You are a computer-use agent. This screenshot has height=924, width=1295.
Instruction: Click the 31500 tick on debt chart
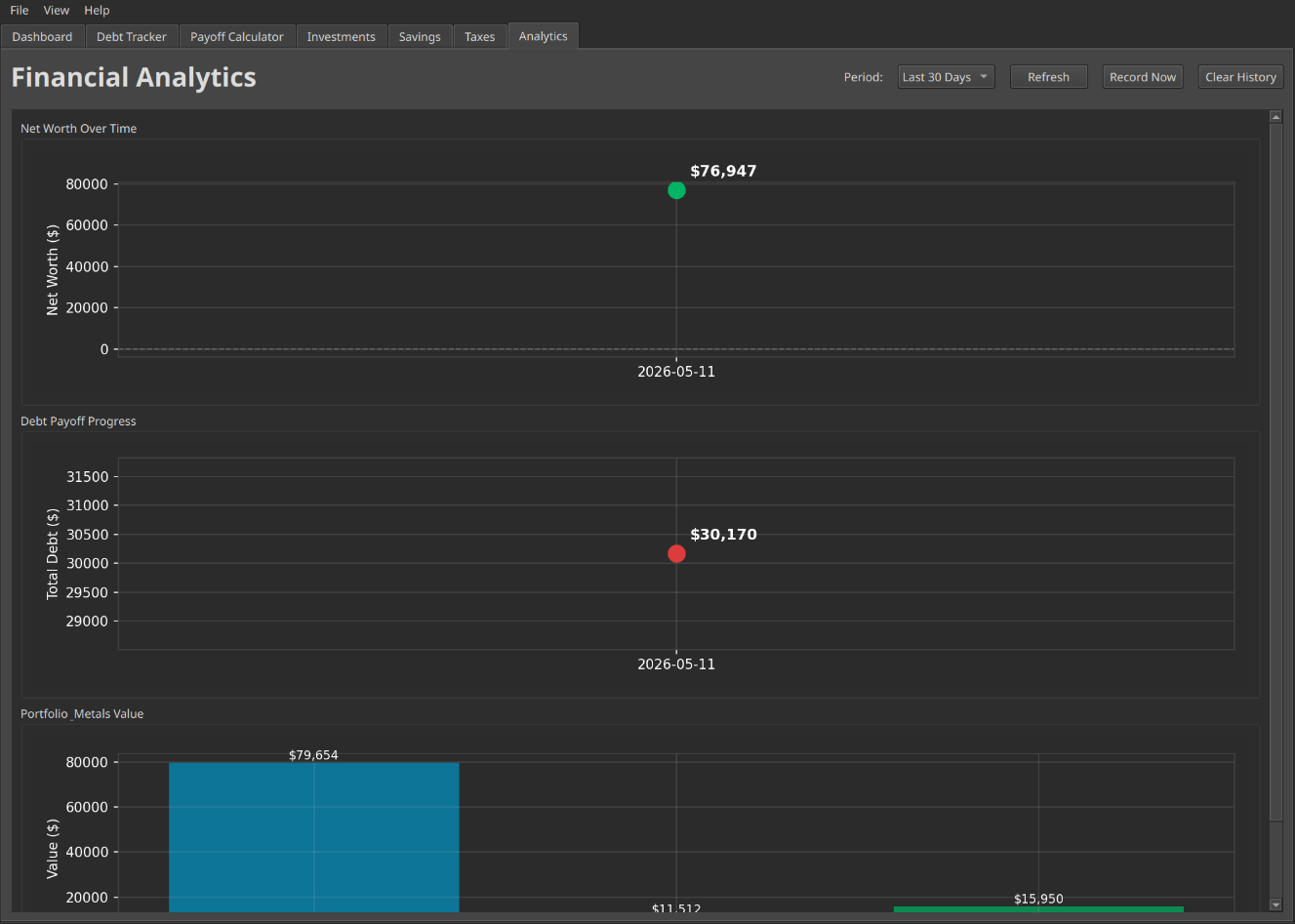pos(87,477)
